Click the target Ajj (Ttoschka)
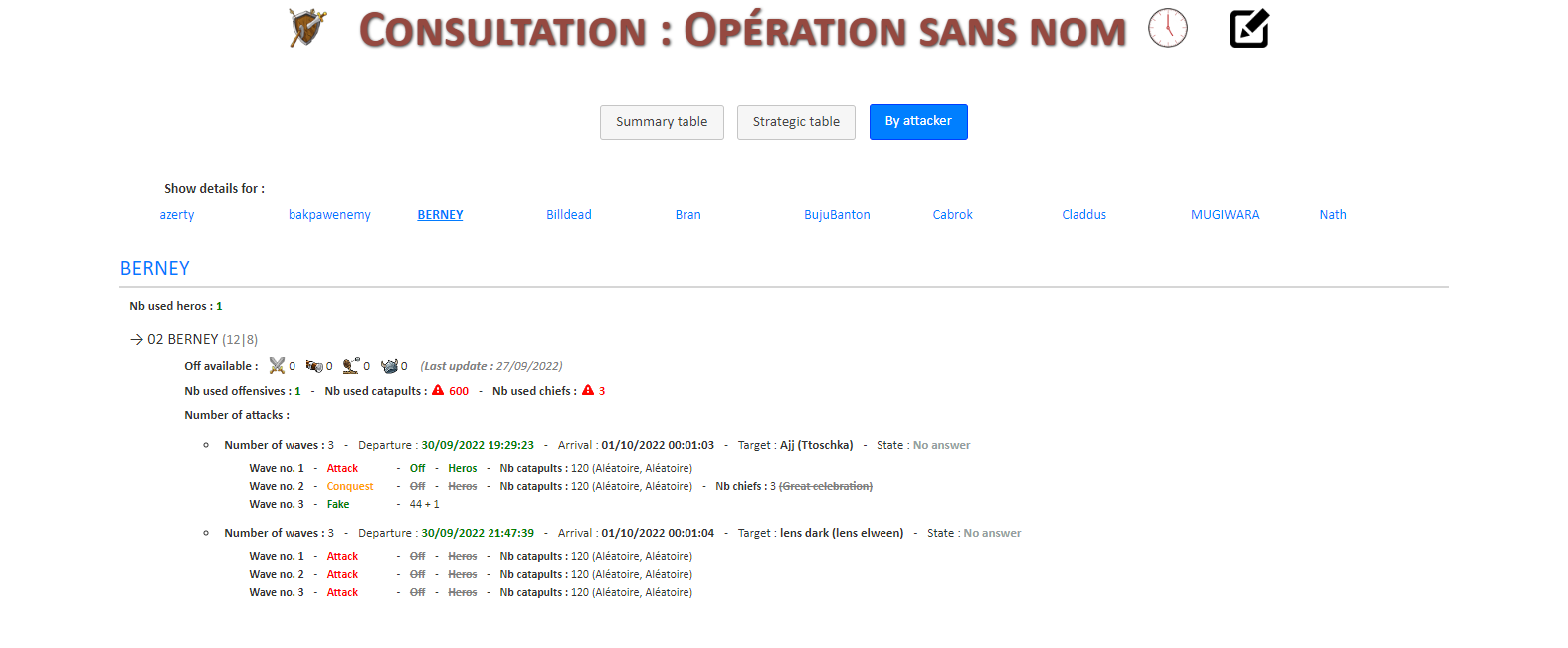 [x=817, y=445]
